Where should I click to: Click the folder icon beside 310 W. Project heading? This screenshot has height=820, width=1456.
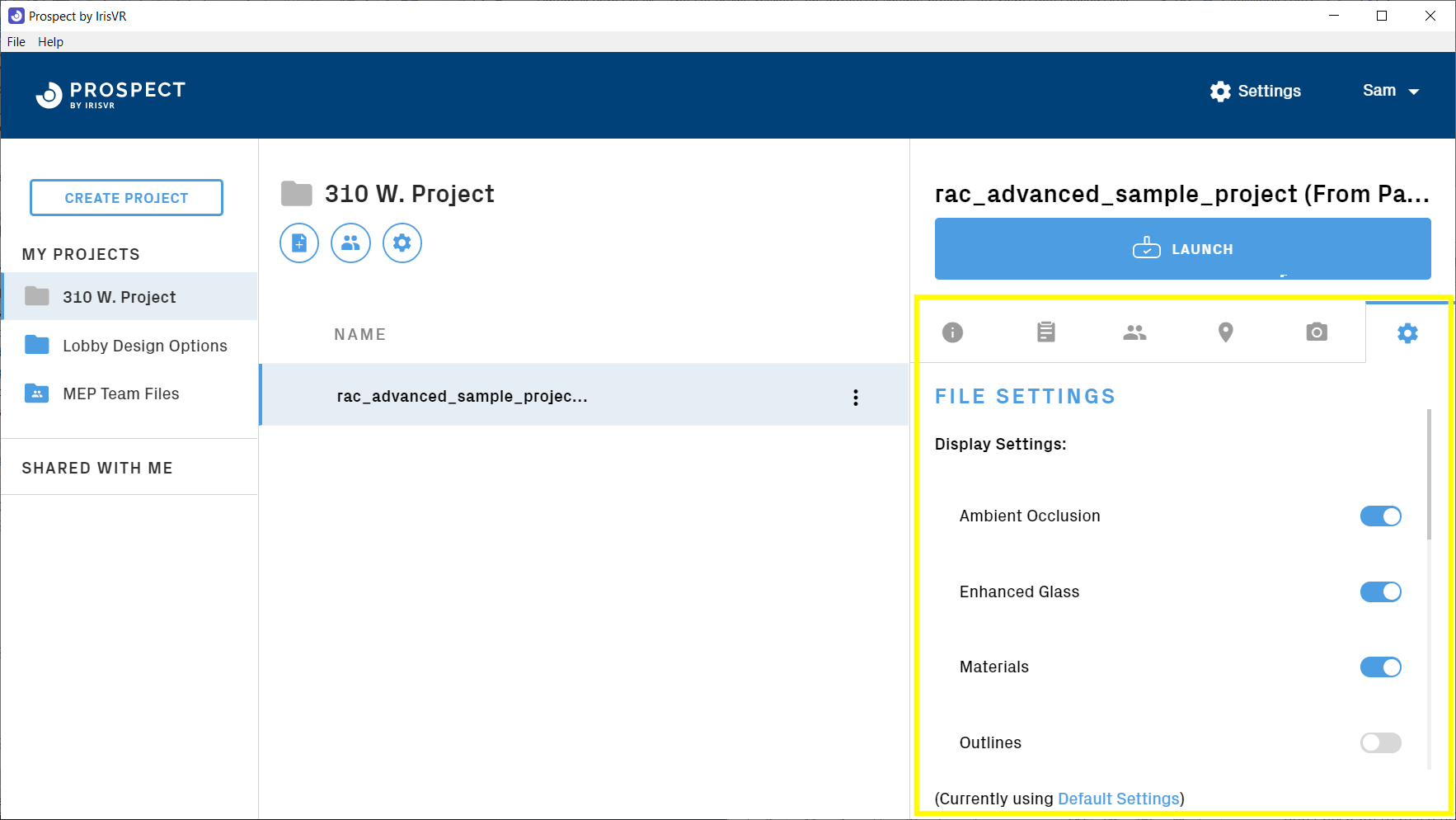click(x=297, y=194)
